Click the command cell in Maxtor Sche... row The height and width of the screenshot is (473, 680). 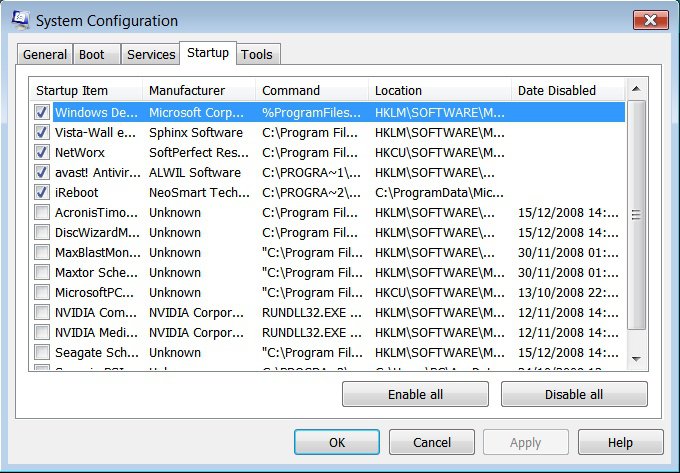[x=312, y=272]
